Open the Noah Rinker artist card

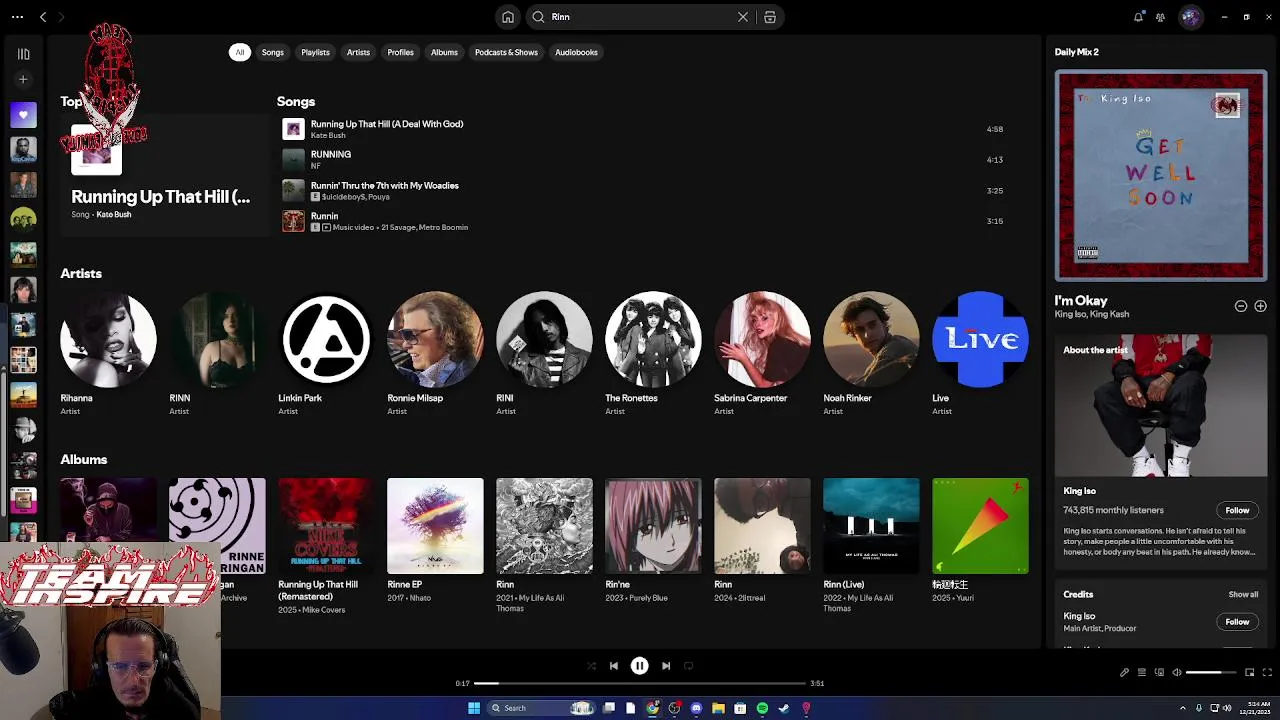click(871, 354)
